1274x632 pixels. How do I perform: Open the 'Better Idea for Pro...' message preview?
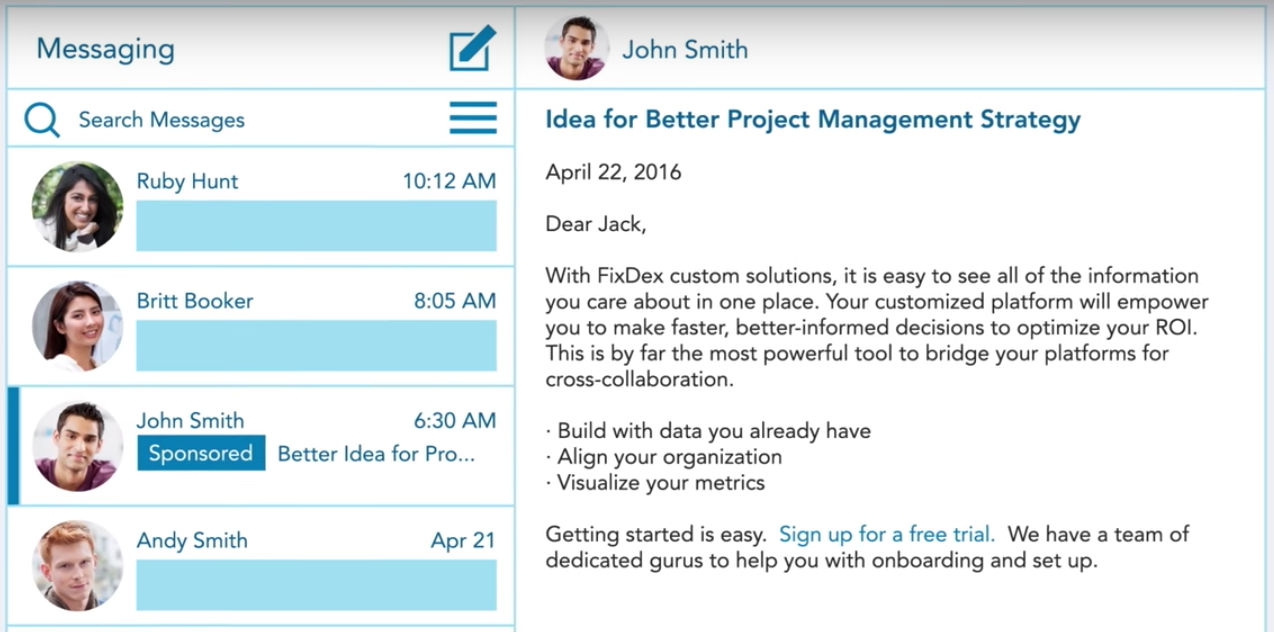376,454
